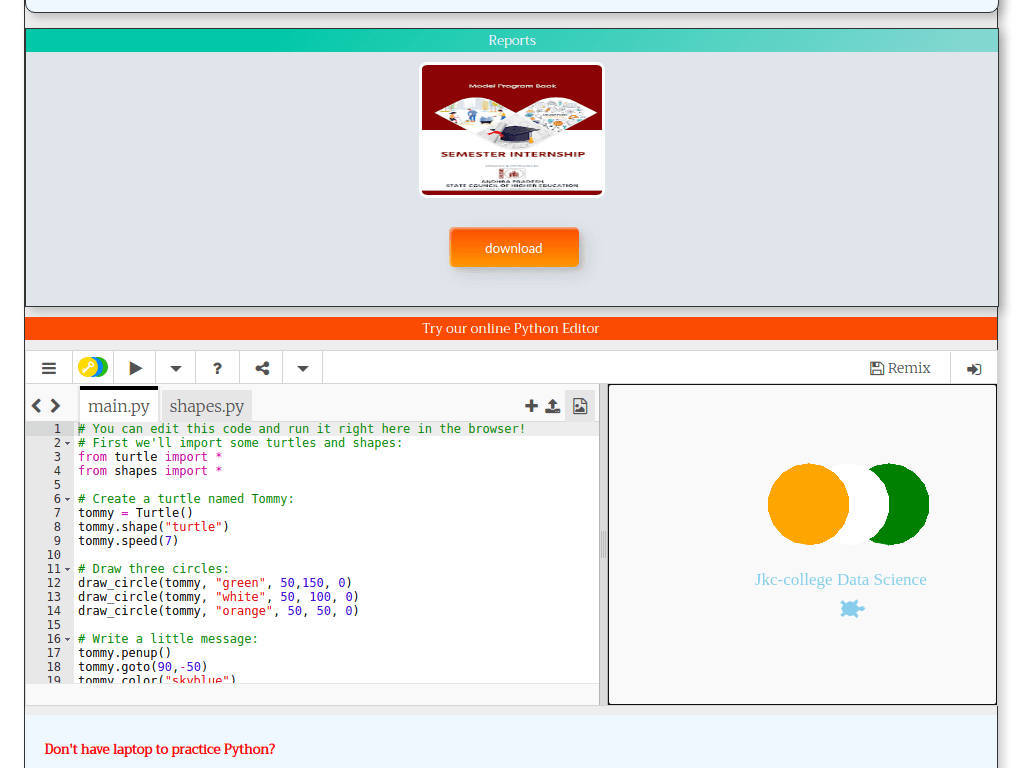Open the image library icon
This screenshot has height=768, width=1024.
[x=580, y=406]
